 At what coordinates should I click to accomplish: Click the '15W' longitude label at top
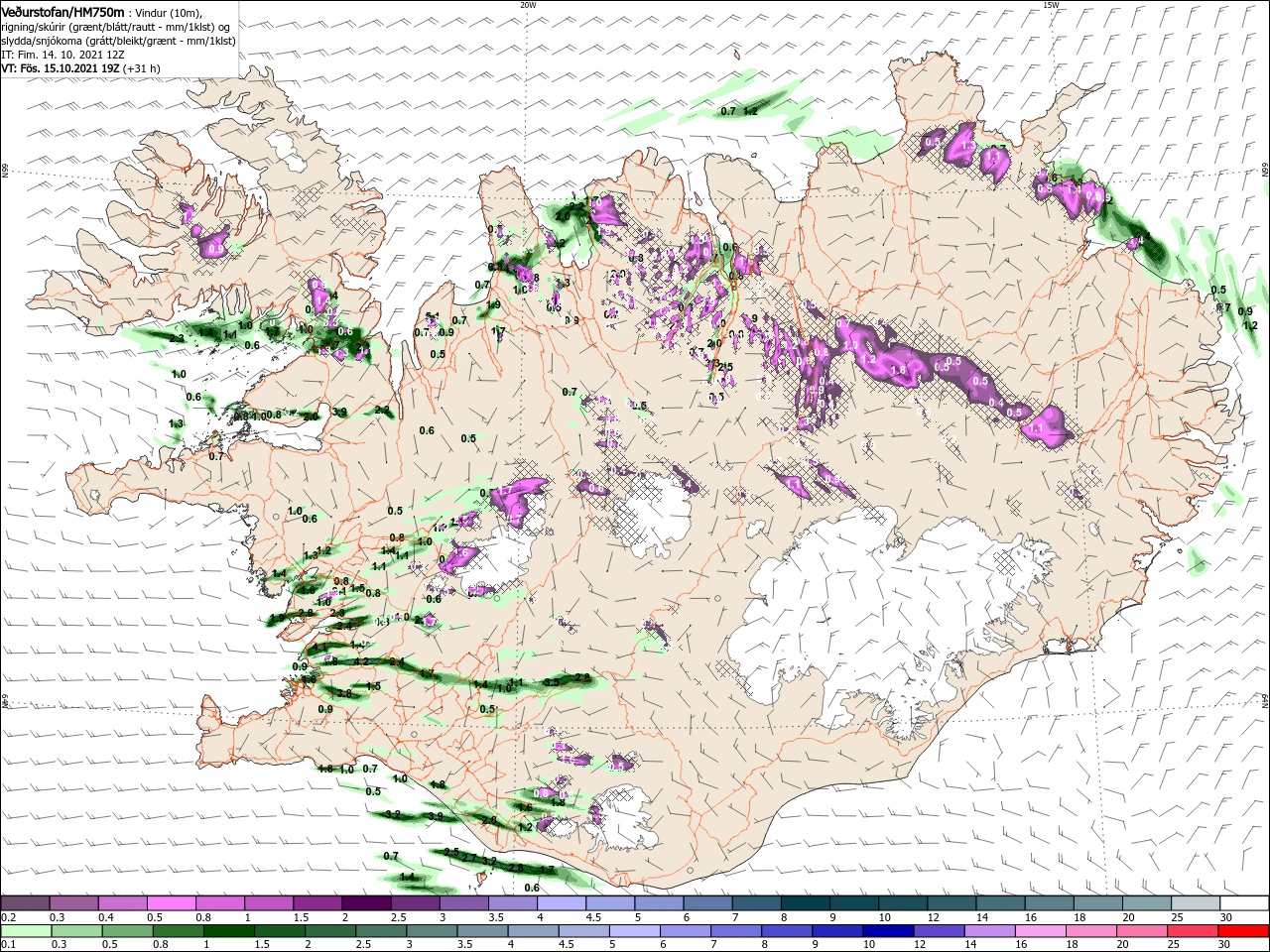click(1050, 5)
